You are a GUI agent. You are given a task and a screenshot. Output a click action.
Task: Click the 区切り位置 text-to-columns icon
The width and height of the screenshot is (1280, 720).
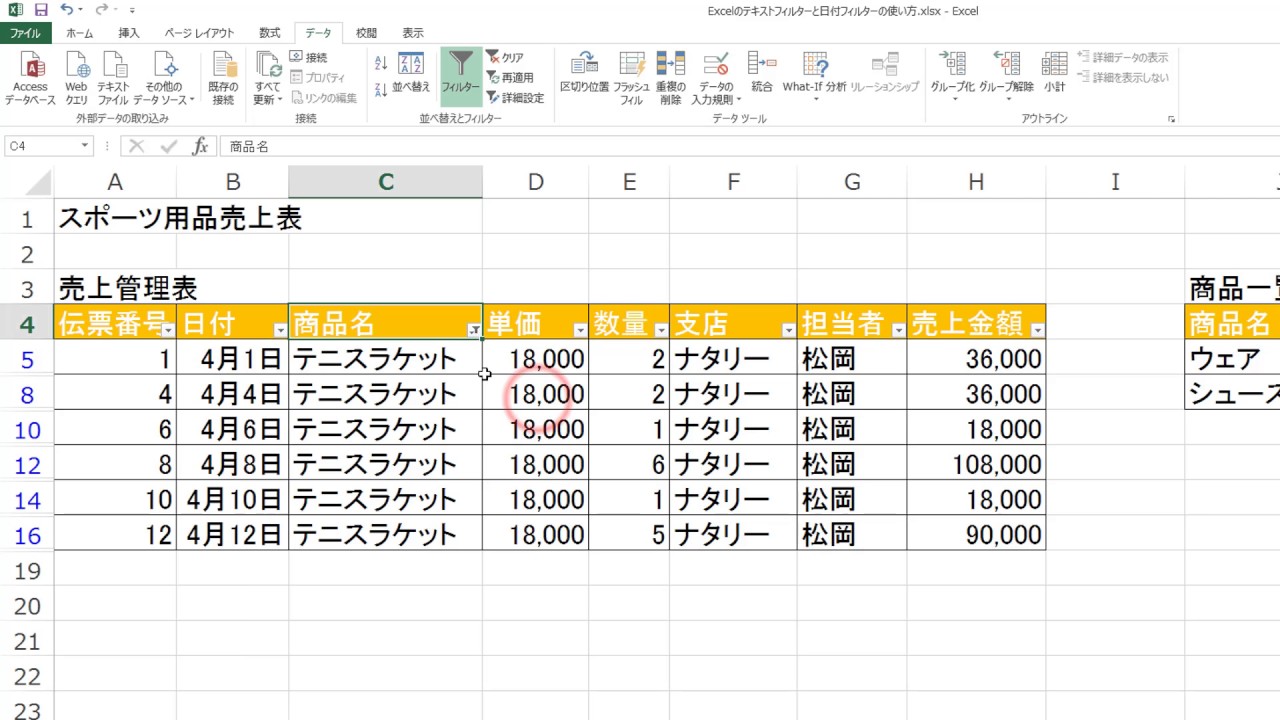tap(584, 73)
